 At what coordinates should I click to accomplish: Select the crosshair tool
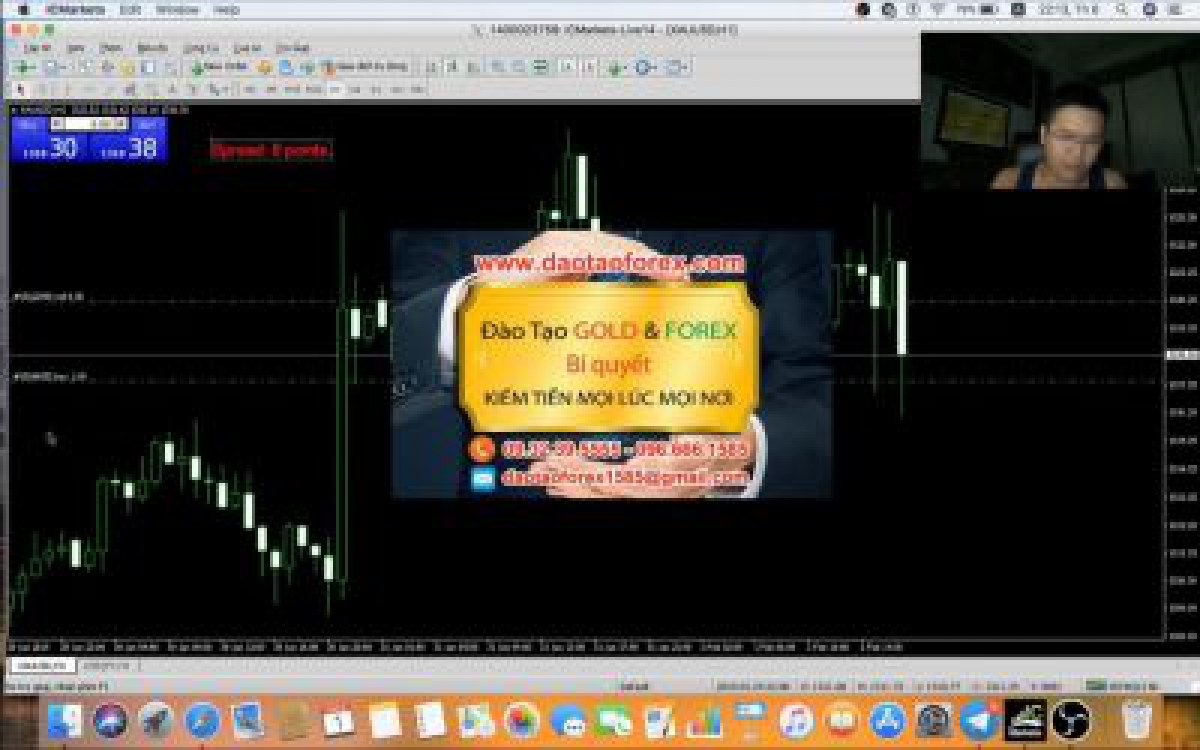pyautogui.click(x=42, y=89)
